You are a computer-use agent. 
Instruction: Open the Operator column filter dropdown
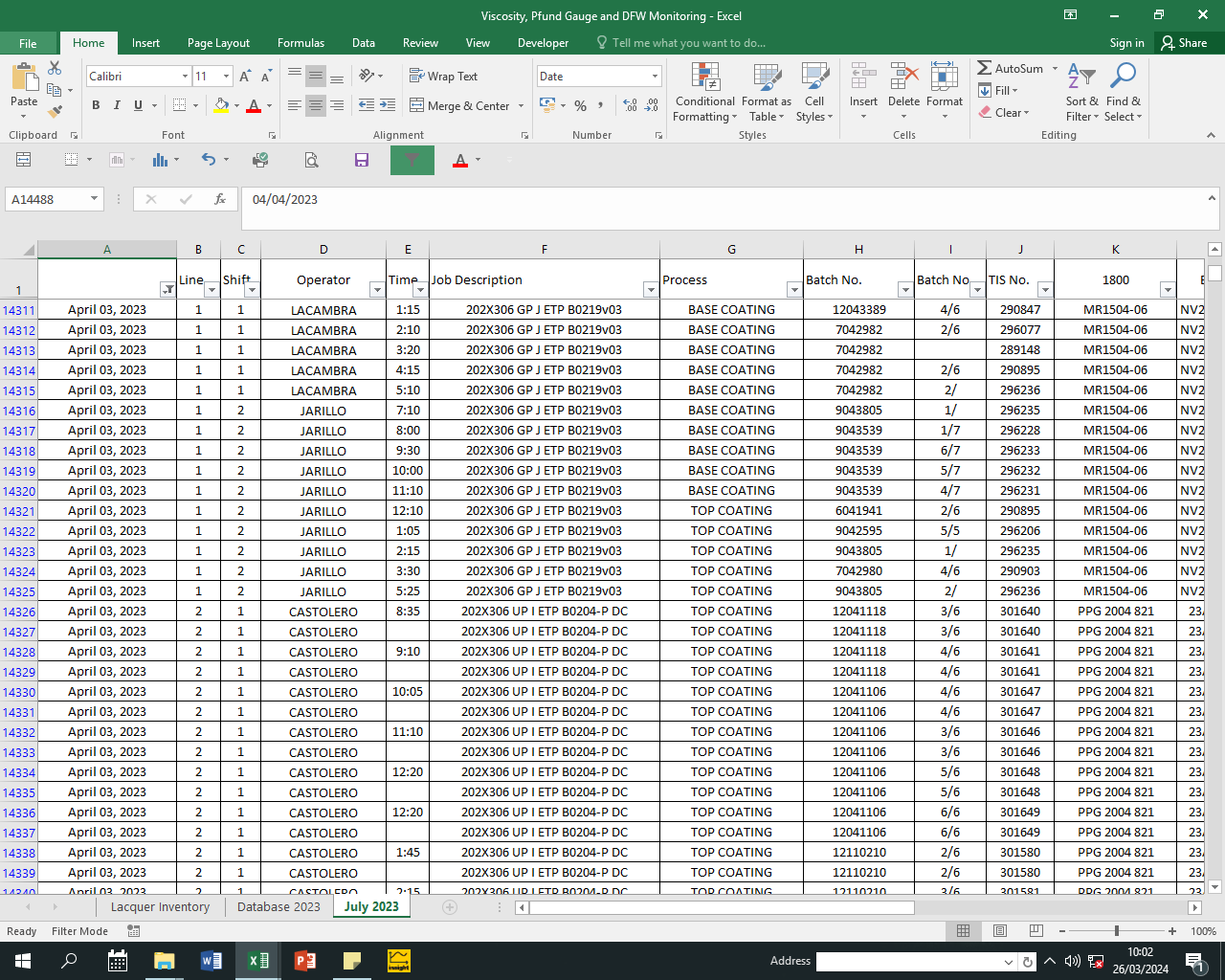pyautogui.click(x=377, y=289)
